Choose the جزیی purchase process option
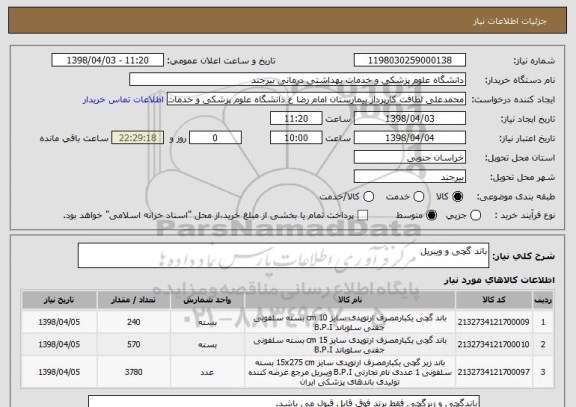The image size is (576, 407). (475, 215)
